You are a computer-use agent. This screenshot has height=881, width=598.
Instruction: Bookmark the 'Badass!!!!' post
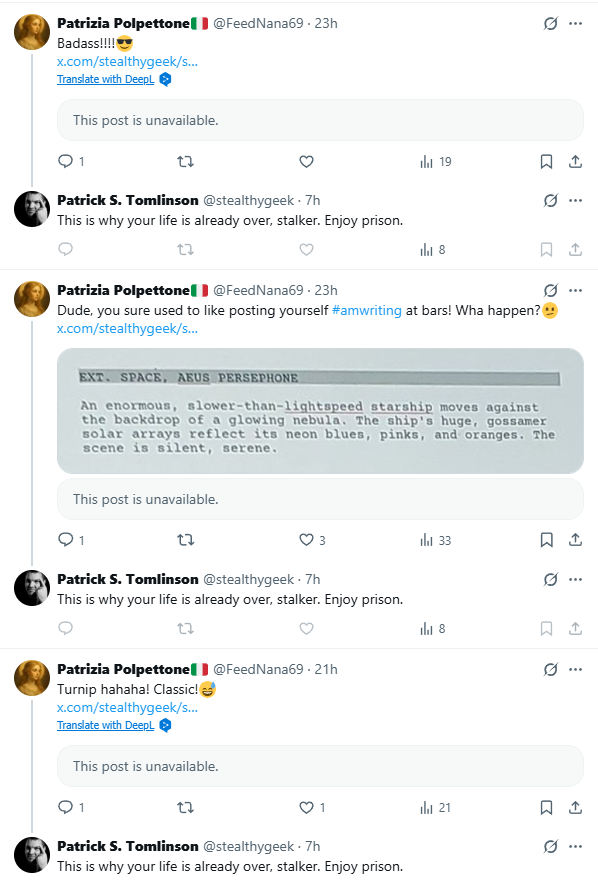[546, 162]
